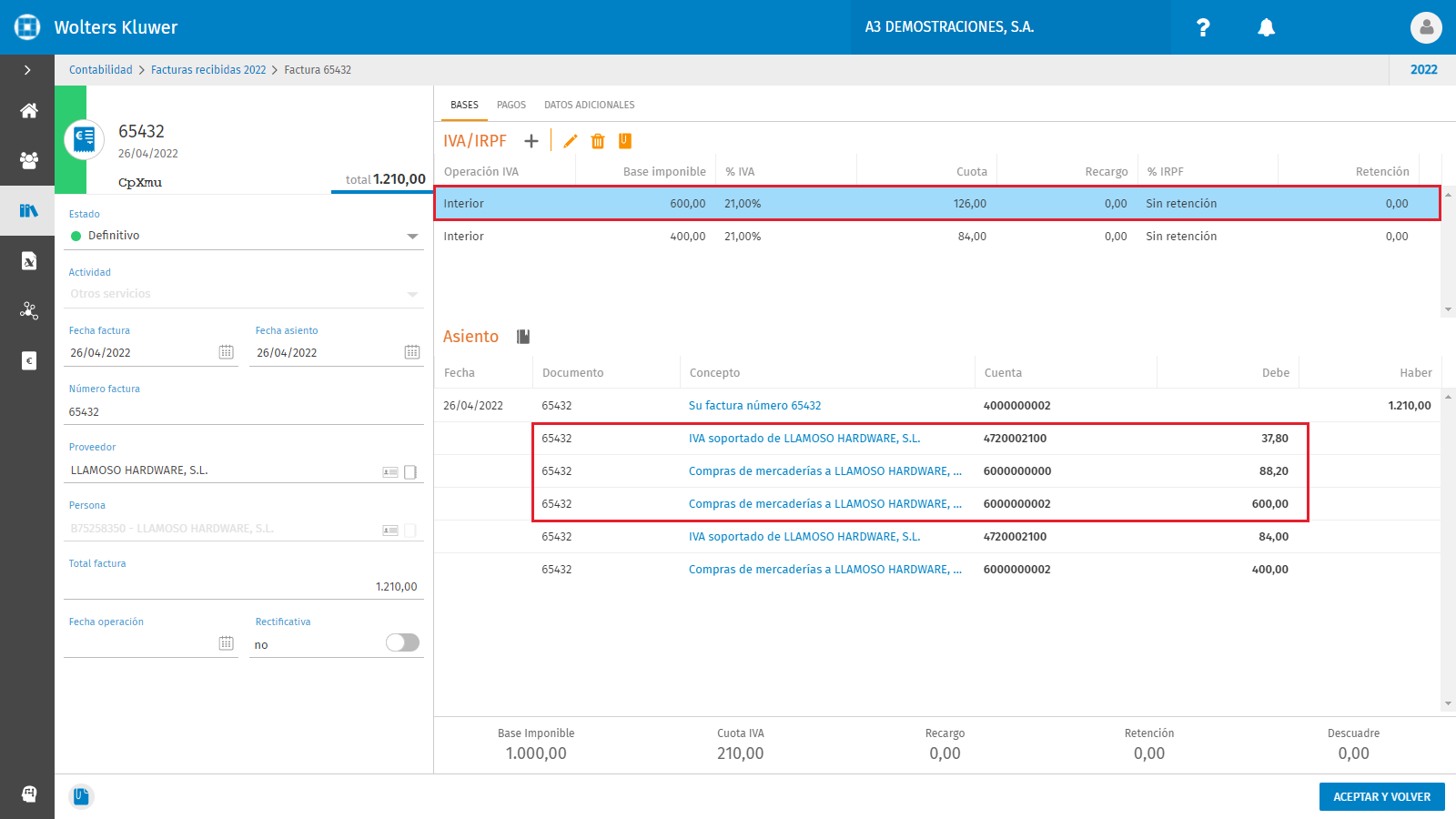Open the network nodes icon in sidebar
Image resolution: width=1456 pixels, height=819 pixels.
coord(29,310)
